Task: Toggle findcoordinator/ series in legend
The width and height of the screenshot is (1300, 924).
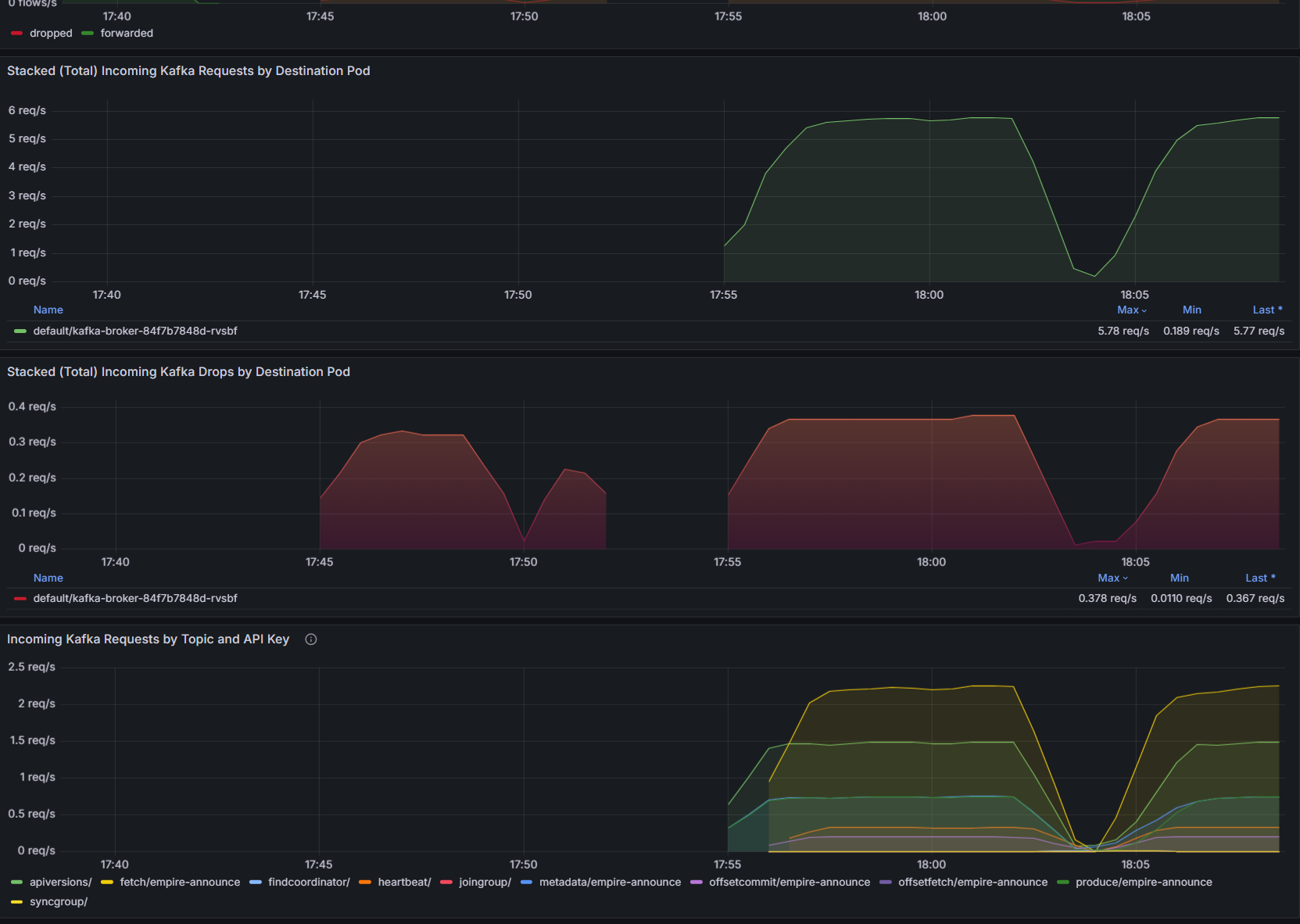Action: coord(309,882)
